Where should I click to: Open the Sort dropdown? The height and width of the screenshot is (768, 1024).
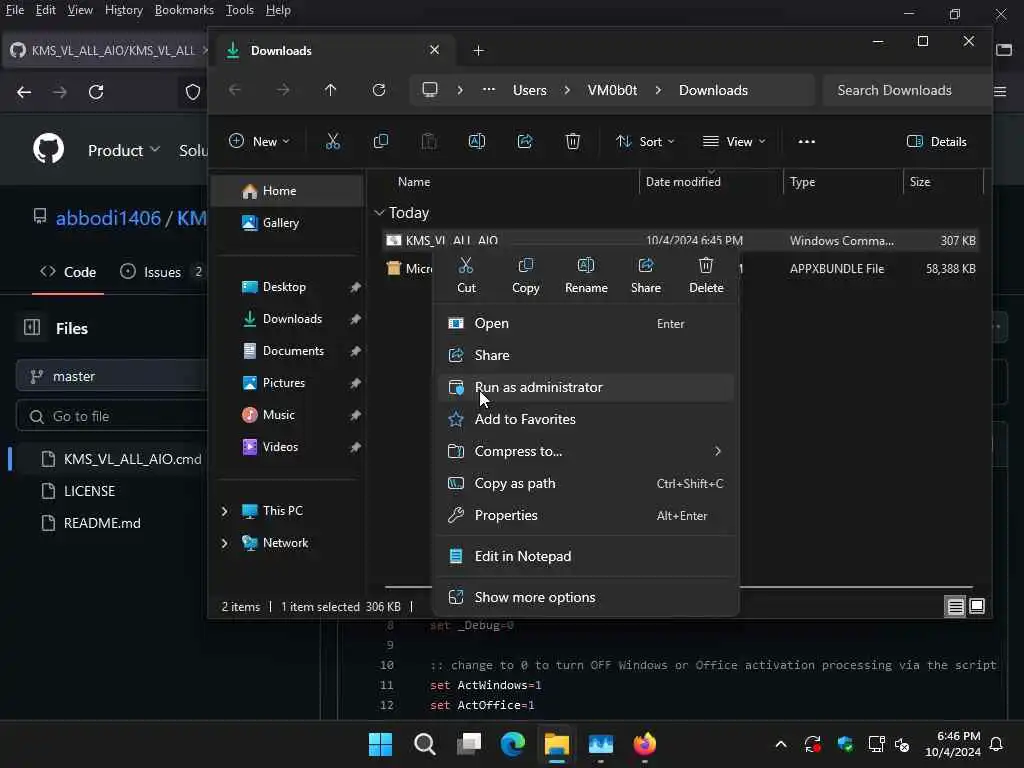[645, 141]
